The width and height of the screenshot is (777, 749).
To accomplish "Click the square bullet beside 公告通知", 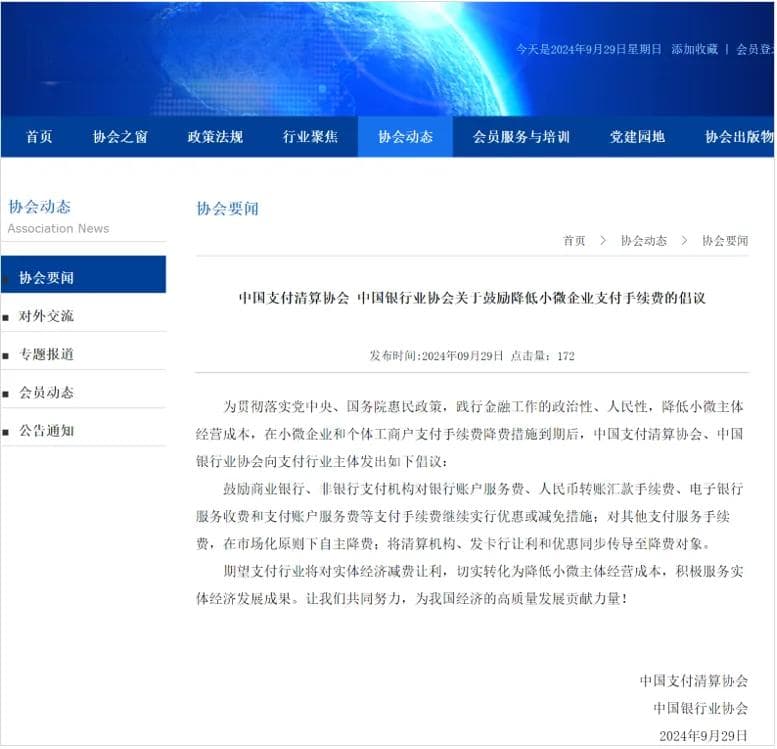I will (x=5, y=432).
